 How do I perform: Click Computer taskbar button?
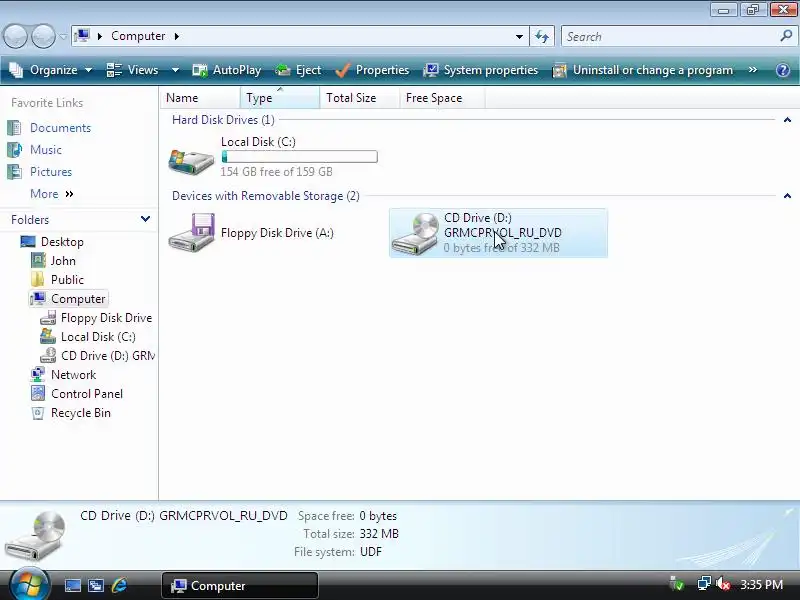coord(240,585)
